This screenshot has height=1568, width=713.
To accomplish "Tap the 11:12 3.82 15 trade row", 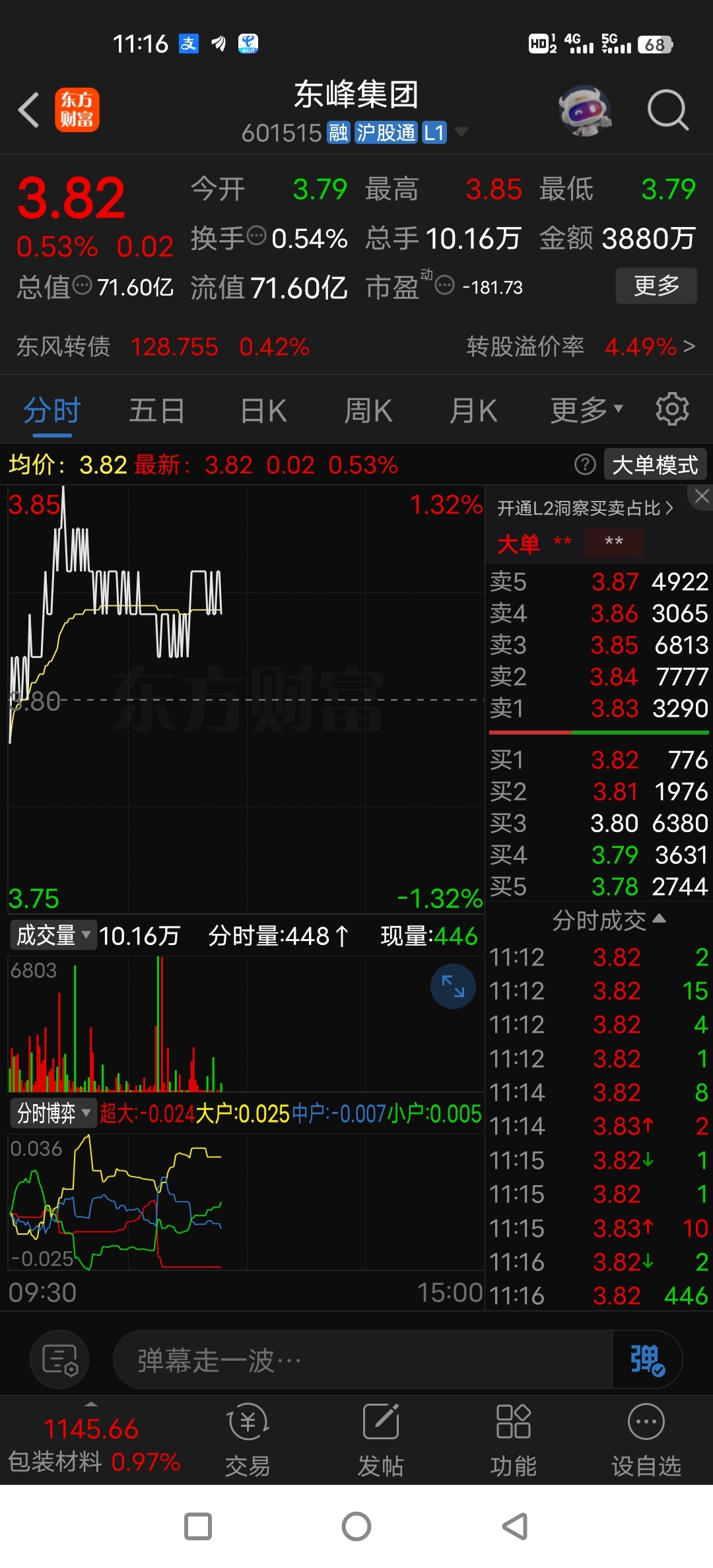I will 599,991.
